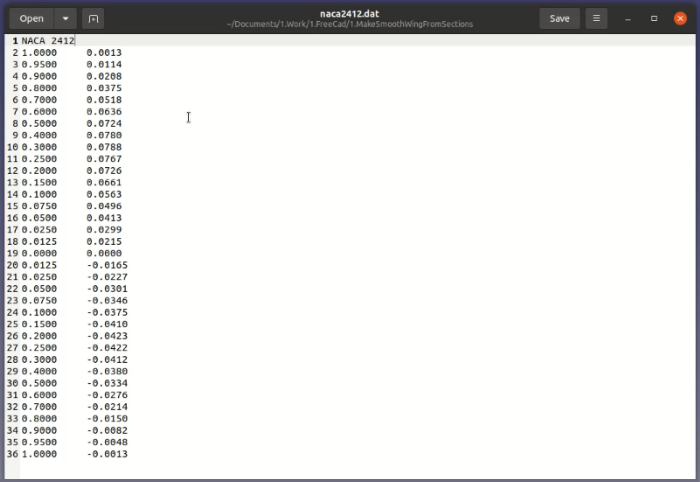Click value -0.0214 on line 32
The height and width of the screenshot is (482, 700).
coord(107,407)
